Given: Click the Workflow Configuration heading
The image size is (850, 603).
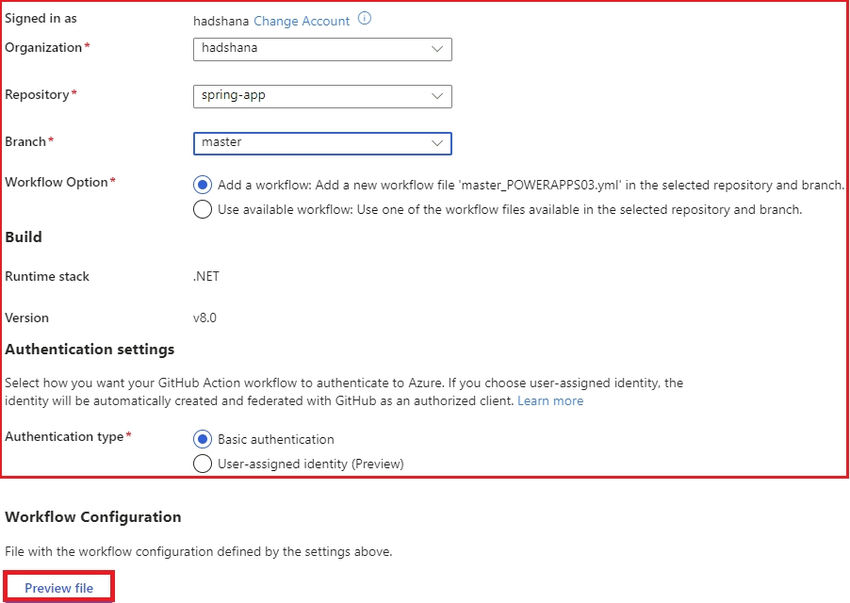Looking at the screenshot, I should point(93,517).
